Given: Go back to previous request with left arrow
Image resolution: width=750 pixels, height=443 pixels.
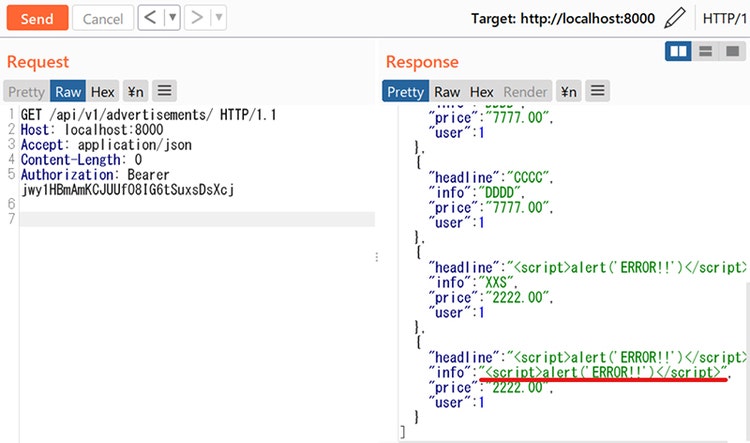Looking at the screenshot, I should click(x=150, y=18).
